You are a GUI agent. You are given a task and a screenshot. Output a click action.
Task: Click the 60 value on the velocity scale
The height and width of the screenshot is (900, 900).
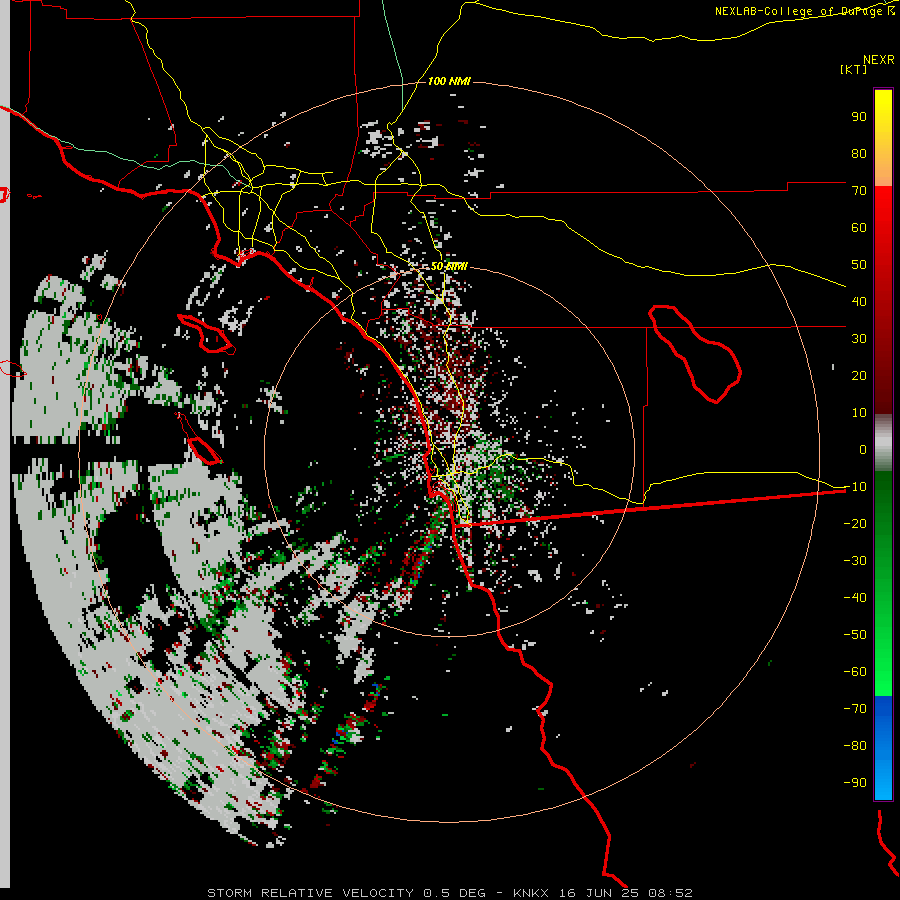tap(859, 228)
